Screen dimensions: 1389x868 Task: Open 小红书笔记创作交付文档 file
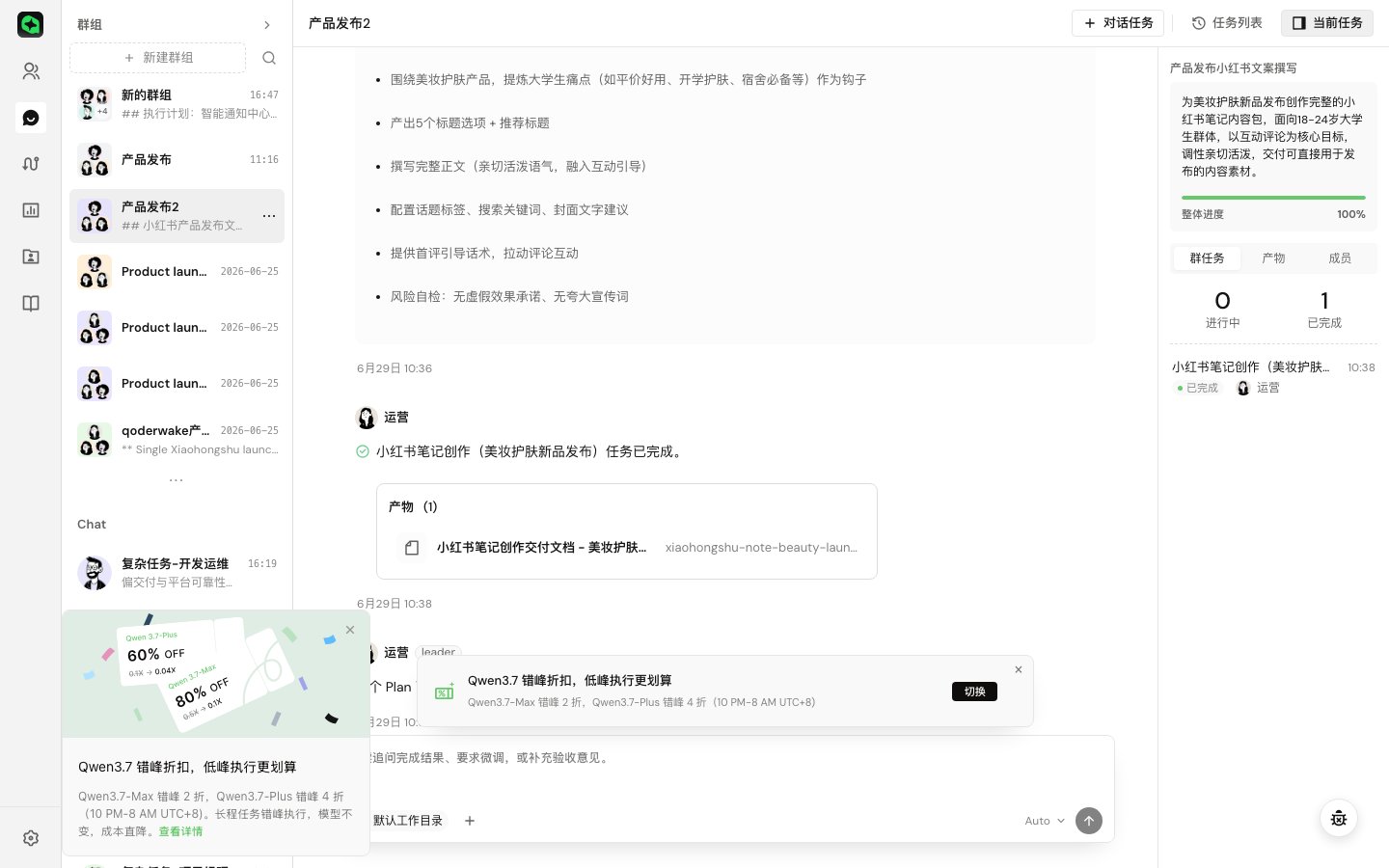click(627, 548)
